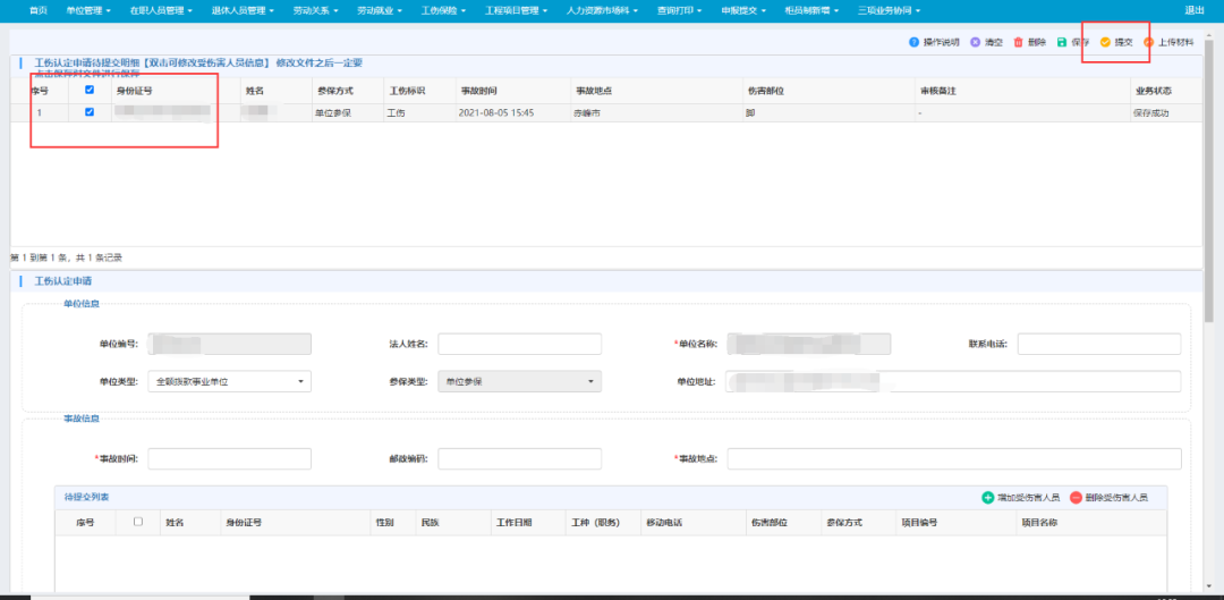
Task: Click the green 增加受伤害人员 plus icon
Action: (x=988, y=497)
